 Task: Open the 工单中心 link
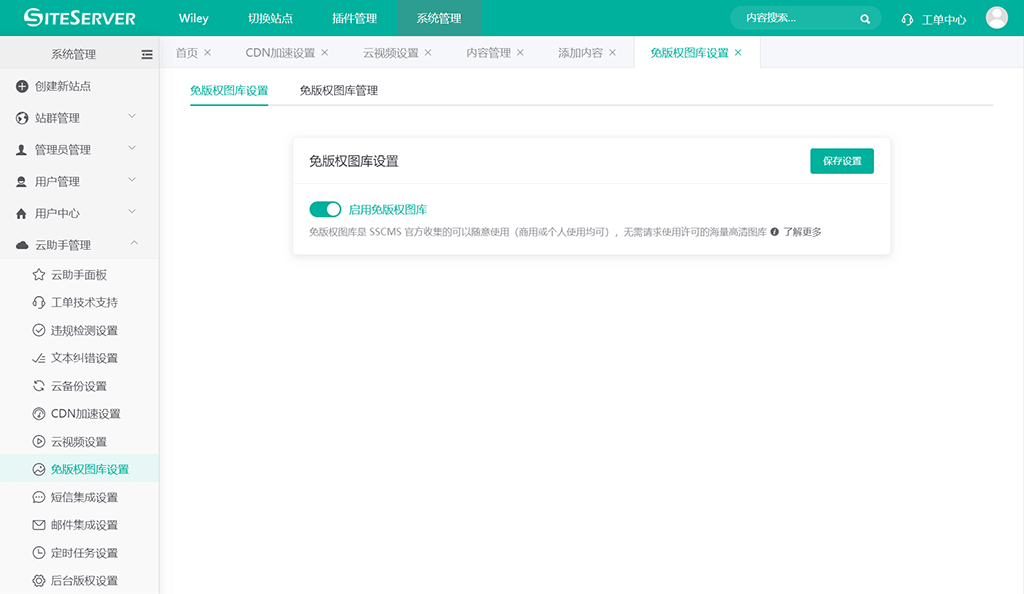(x=944, y=20)
